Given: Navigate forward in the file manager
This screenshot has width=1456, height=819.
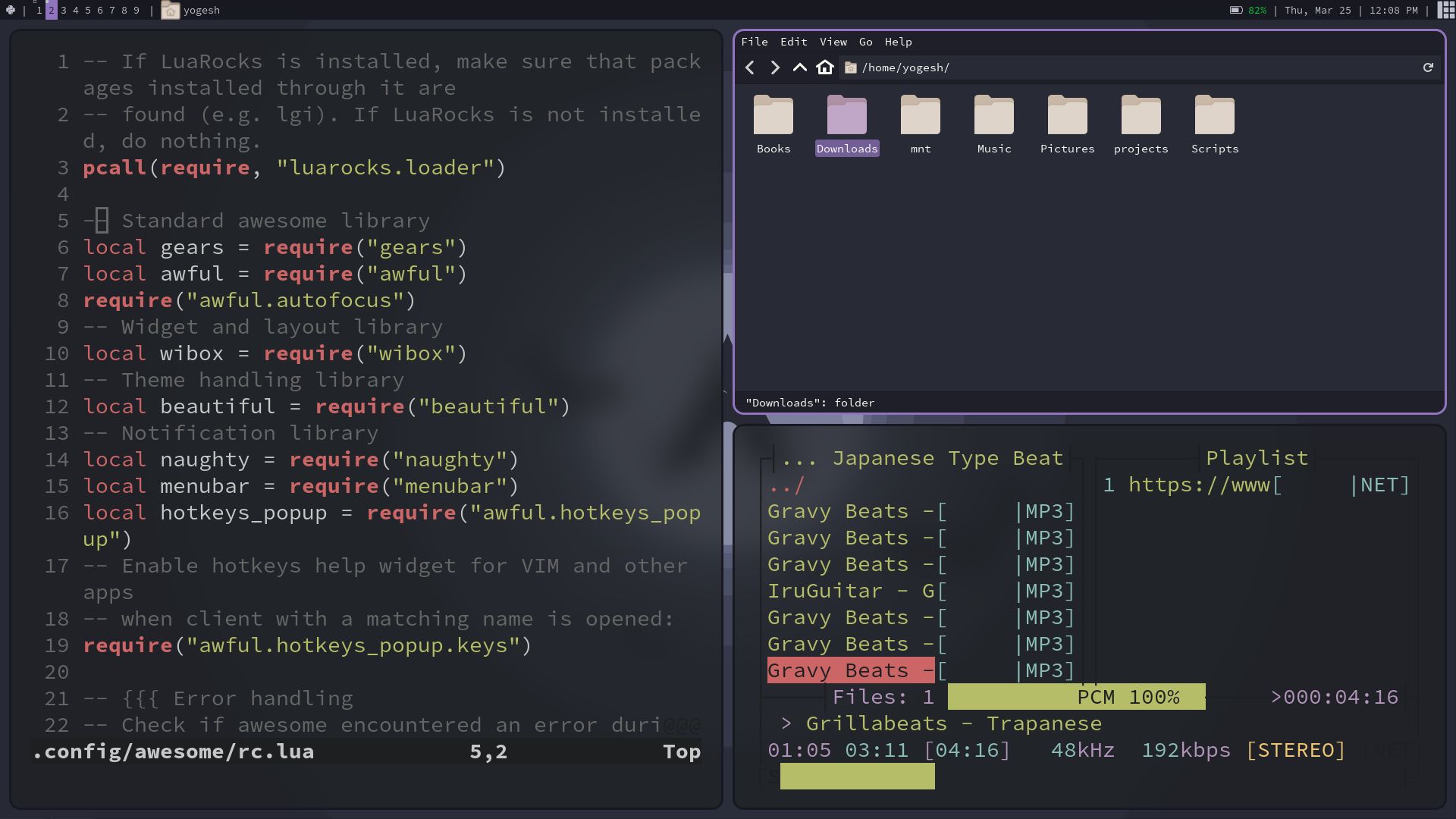Looking at the screenshot, I should [x=775, y=67].
